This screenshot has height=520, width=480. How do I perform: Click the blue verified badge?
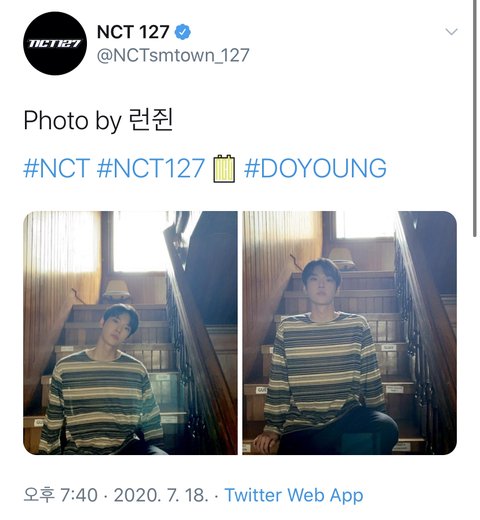(183, 32)
